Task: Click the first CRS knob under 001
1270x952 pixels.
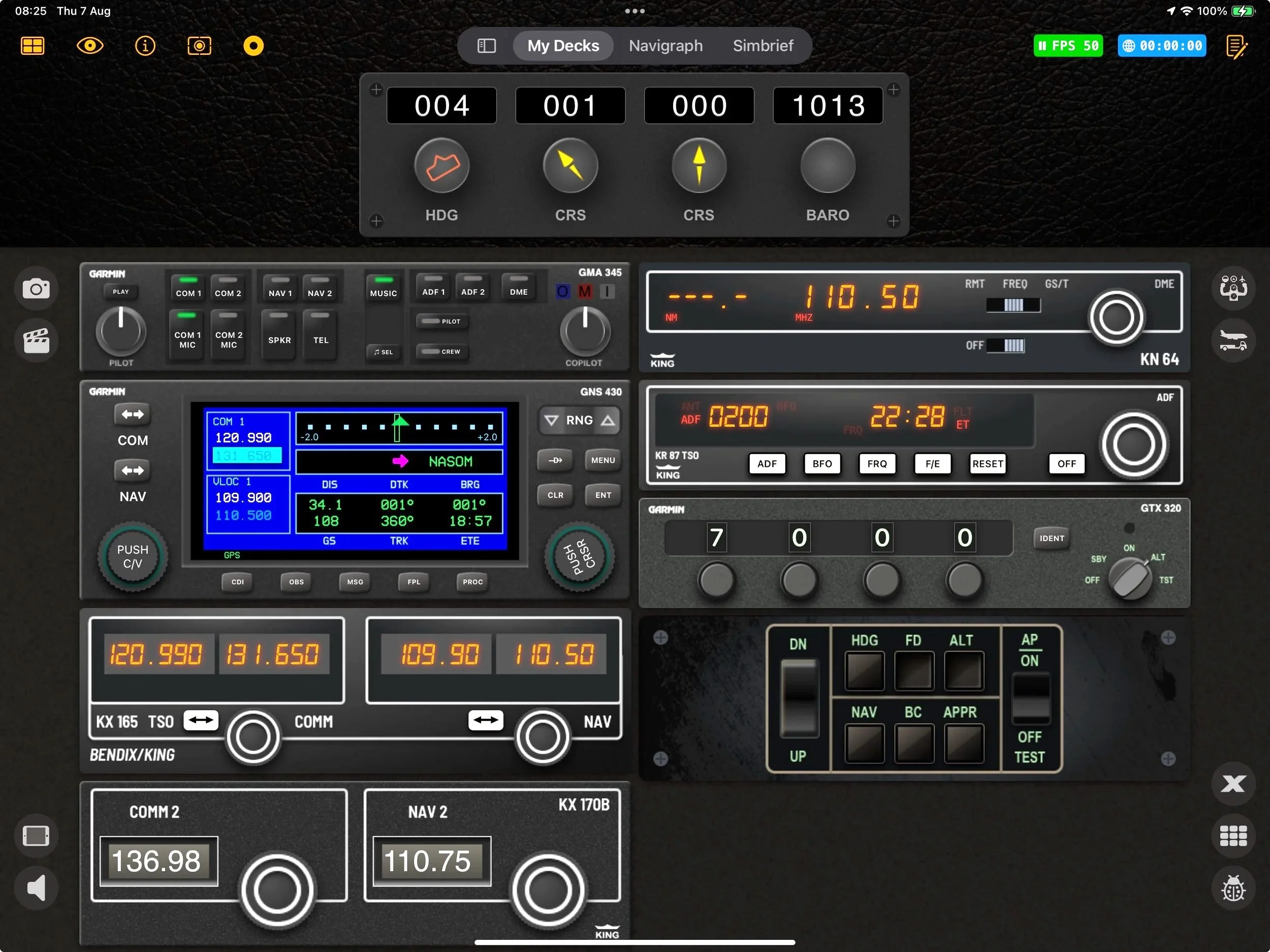Action: coord(570,167)
